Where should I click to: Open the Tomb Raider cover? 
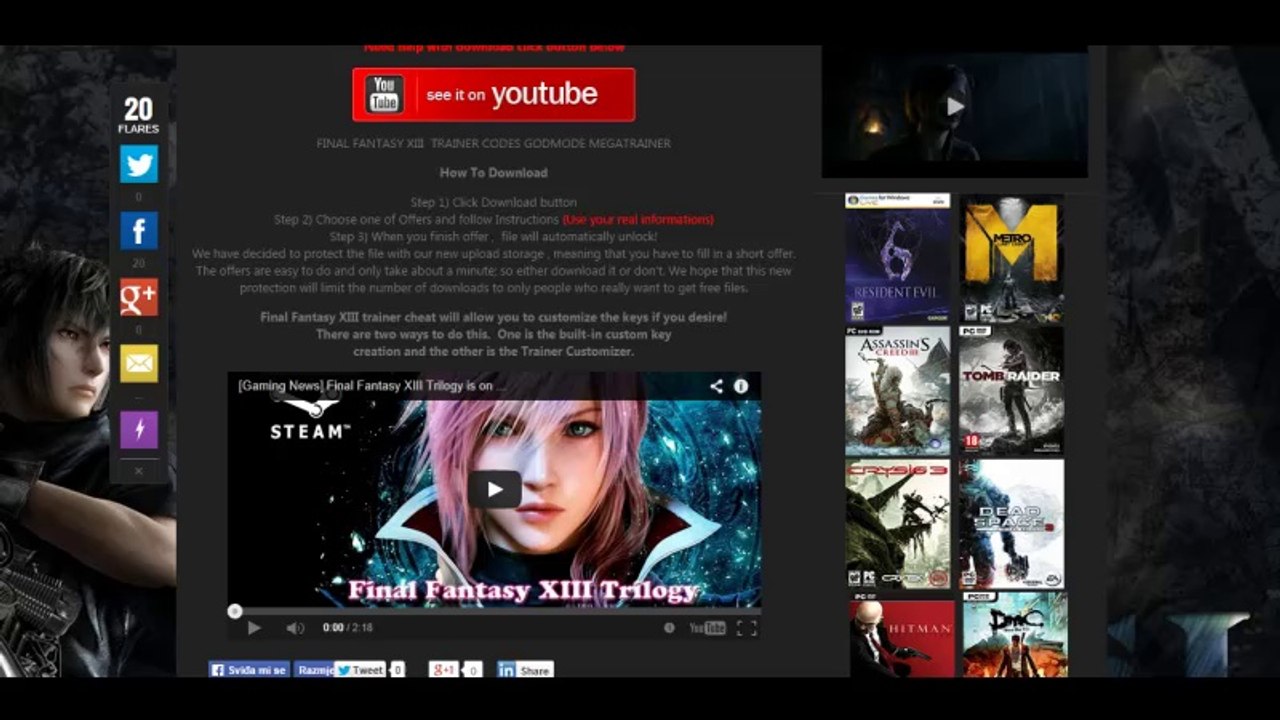(1011, 391)
